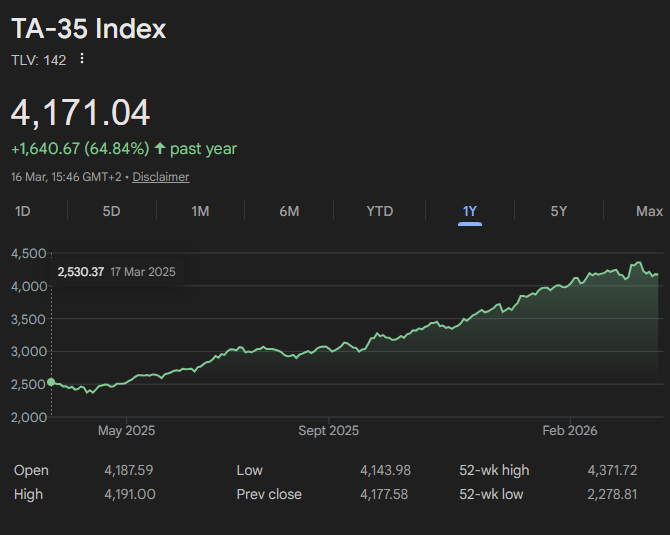This screenshot has height=535, width=670.
Task: Click the 52-wk low value 2,278.81
Action: click(612, 494)
